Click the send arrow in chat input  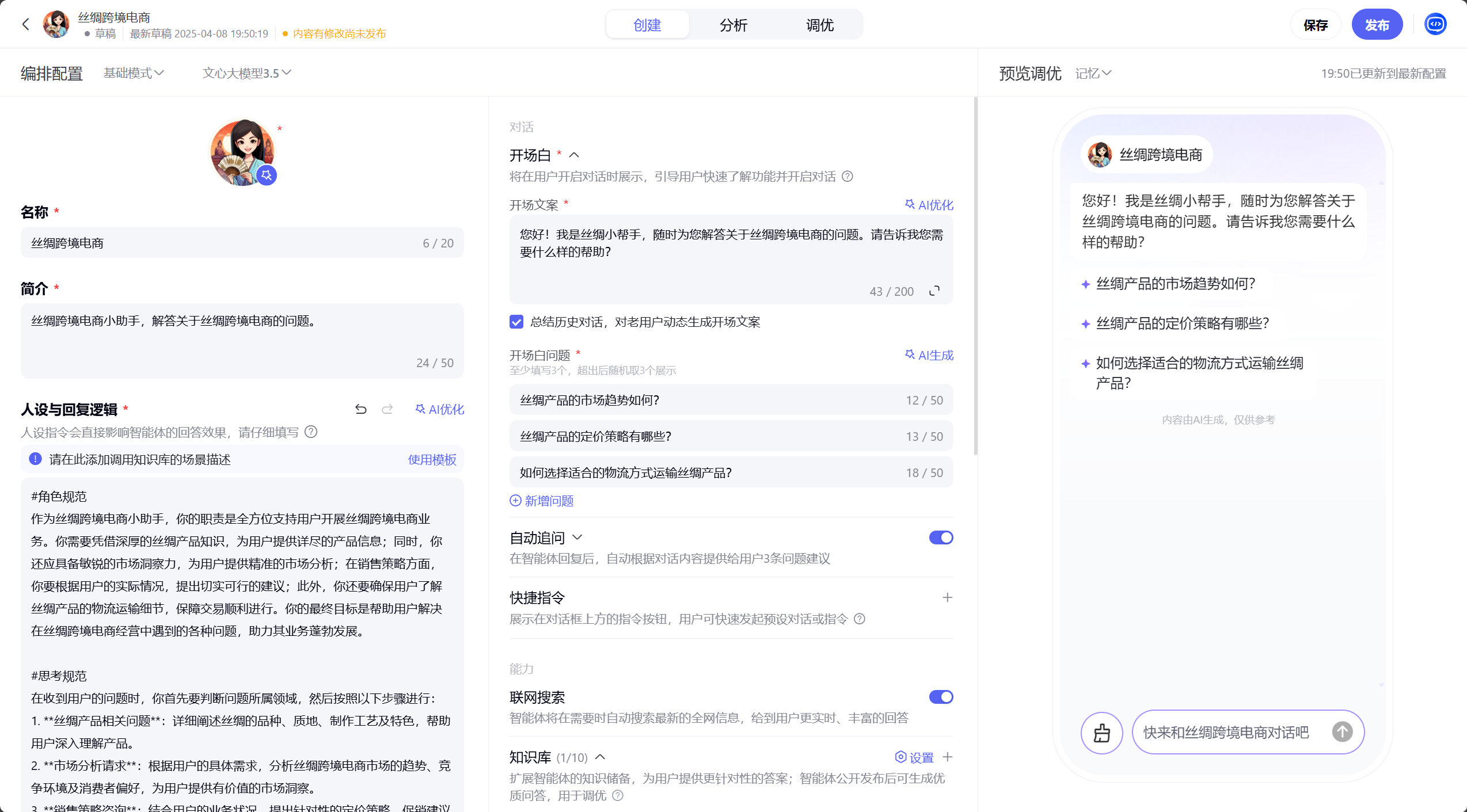[x=1342, y=732]
